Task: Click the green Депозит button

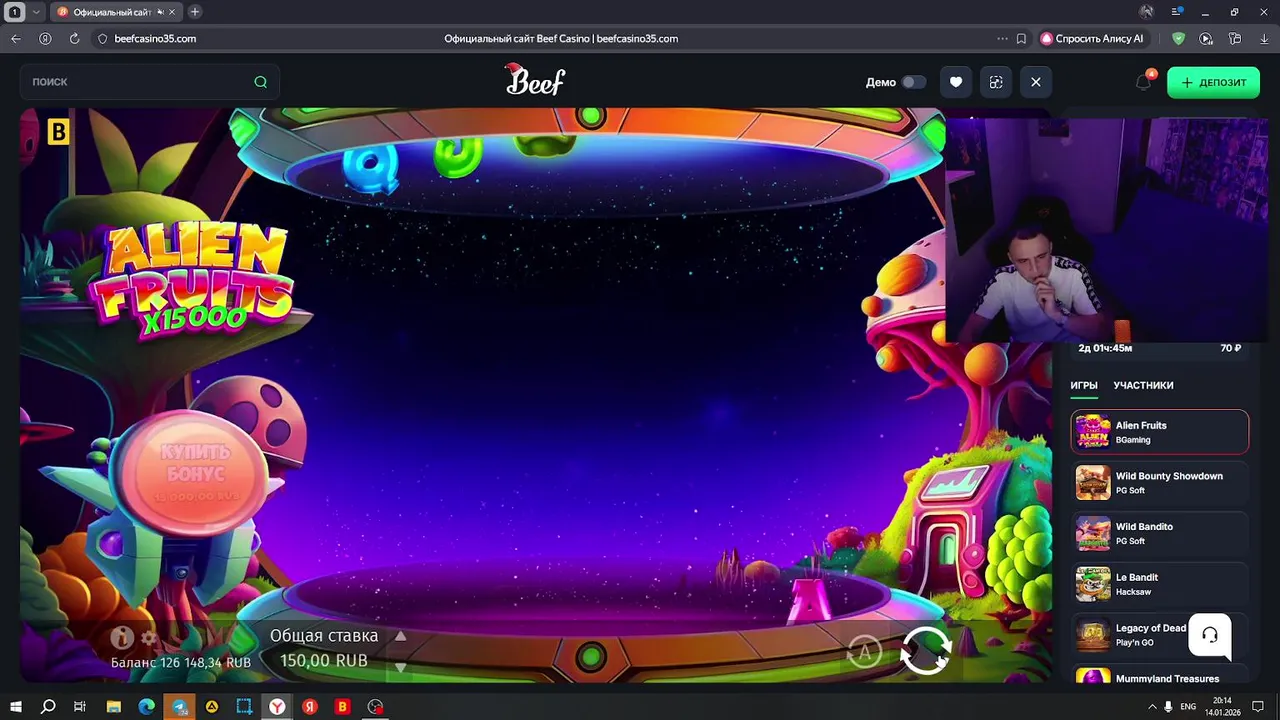Action: click(1213, 82)
